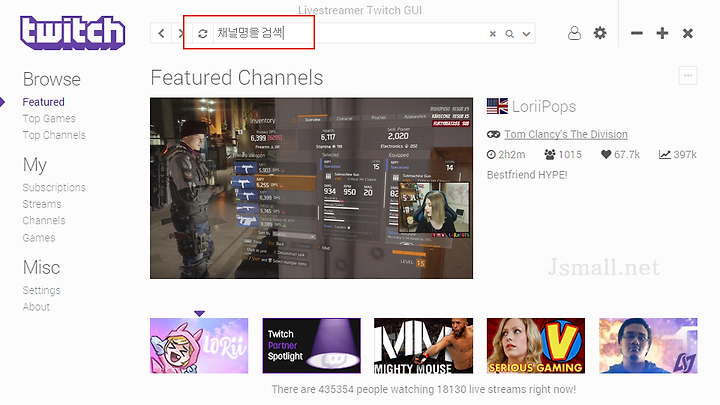Select the Mighty Mouse thumbnail

click(423, 346)
